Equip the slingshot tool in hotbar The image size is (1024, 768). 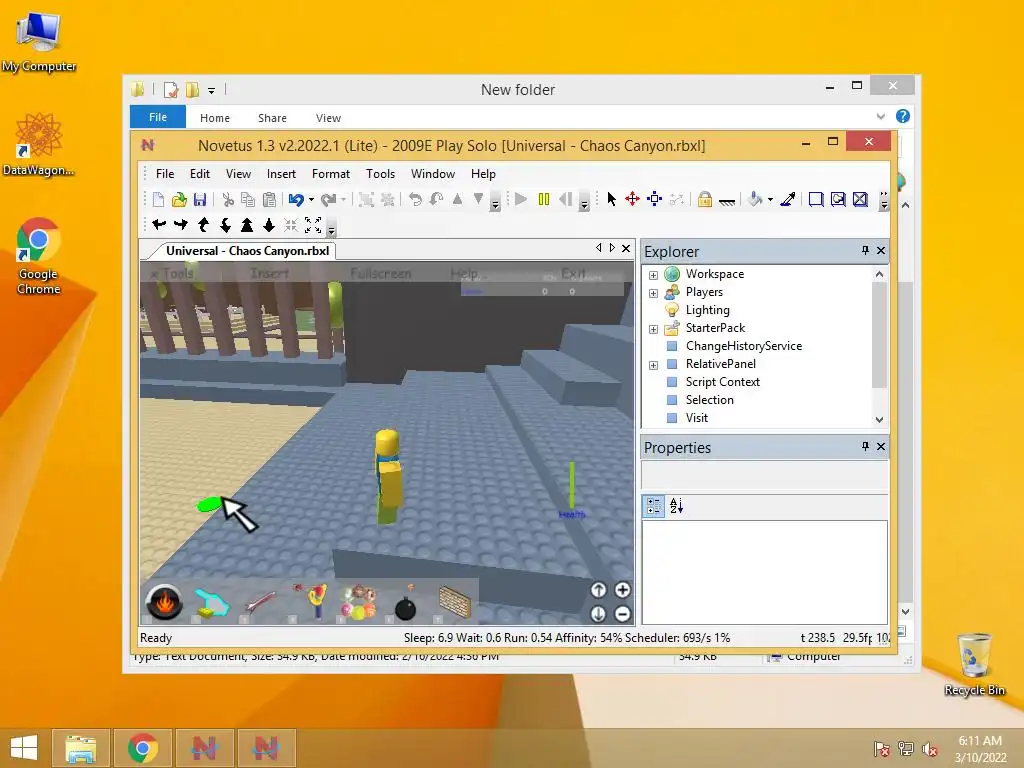[x=312, y=601]
